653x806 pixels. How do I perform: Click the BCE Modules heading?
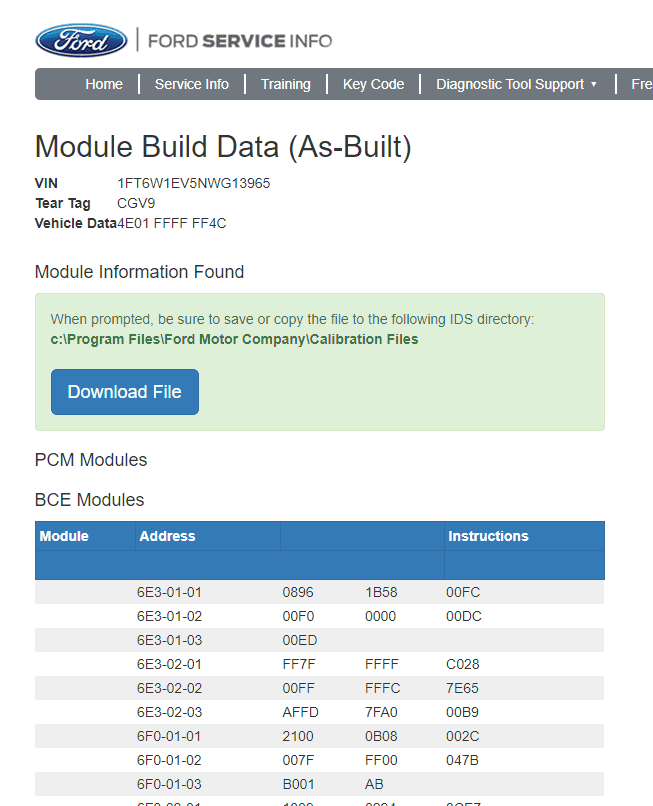[89, 500]
